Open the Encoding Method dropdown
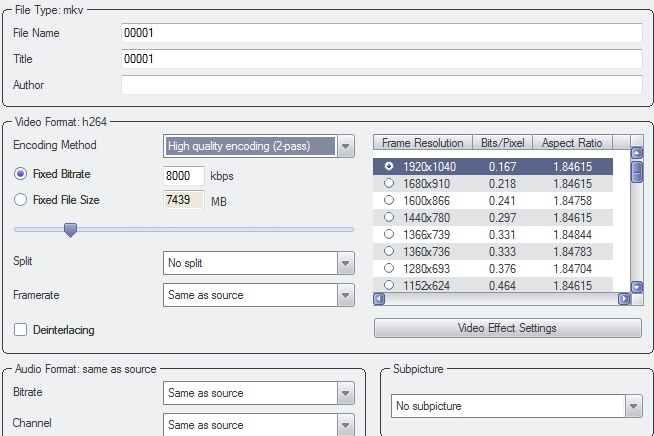The height and width of the screenshot is (436, 654). click(345, 146)
